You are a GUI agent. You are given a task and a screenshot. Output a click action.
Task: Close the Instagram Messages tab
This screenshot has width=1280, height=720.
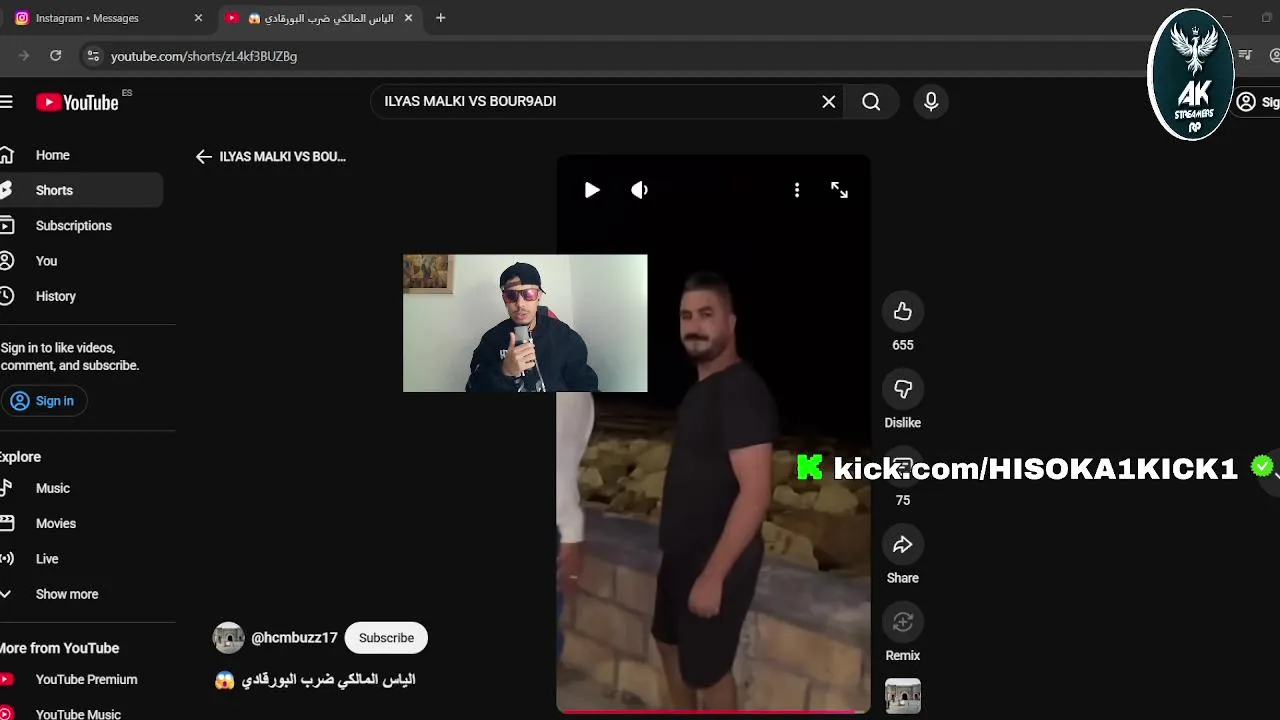coord(198,18)
